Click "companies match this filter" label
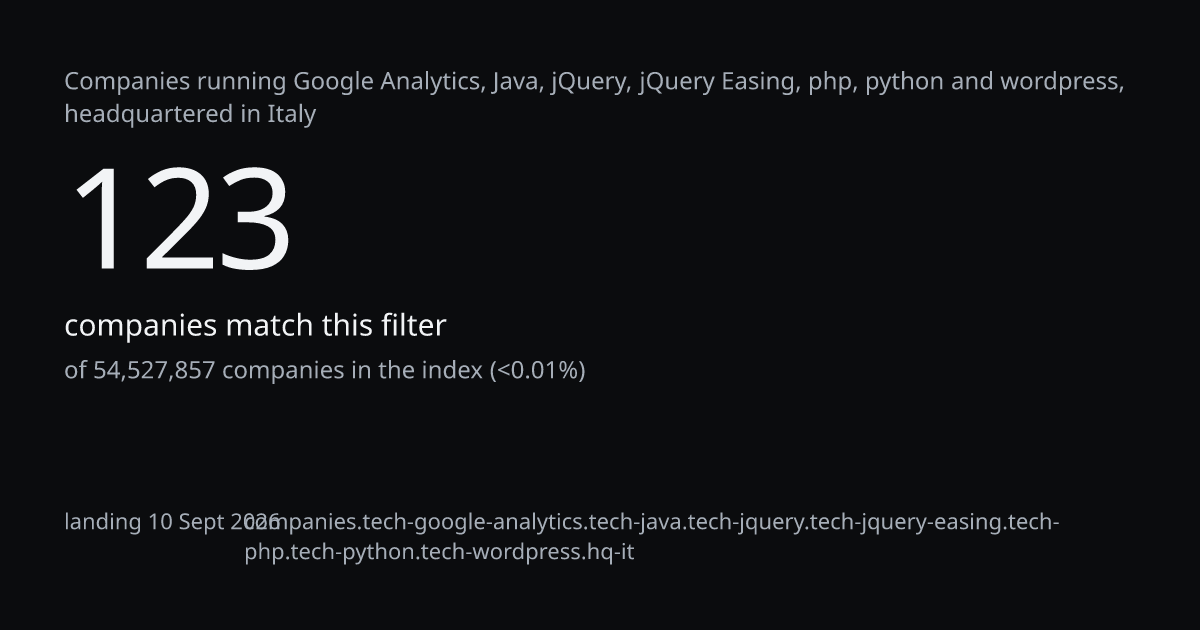The width and height of the screenshot is (1200, 630). point(255,326)
